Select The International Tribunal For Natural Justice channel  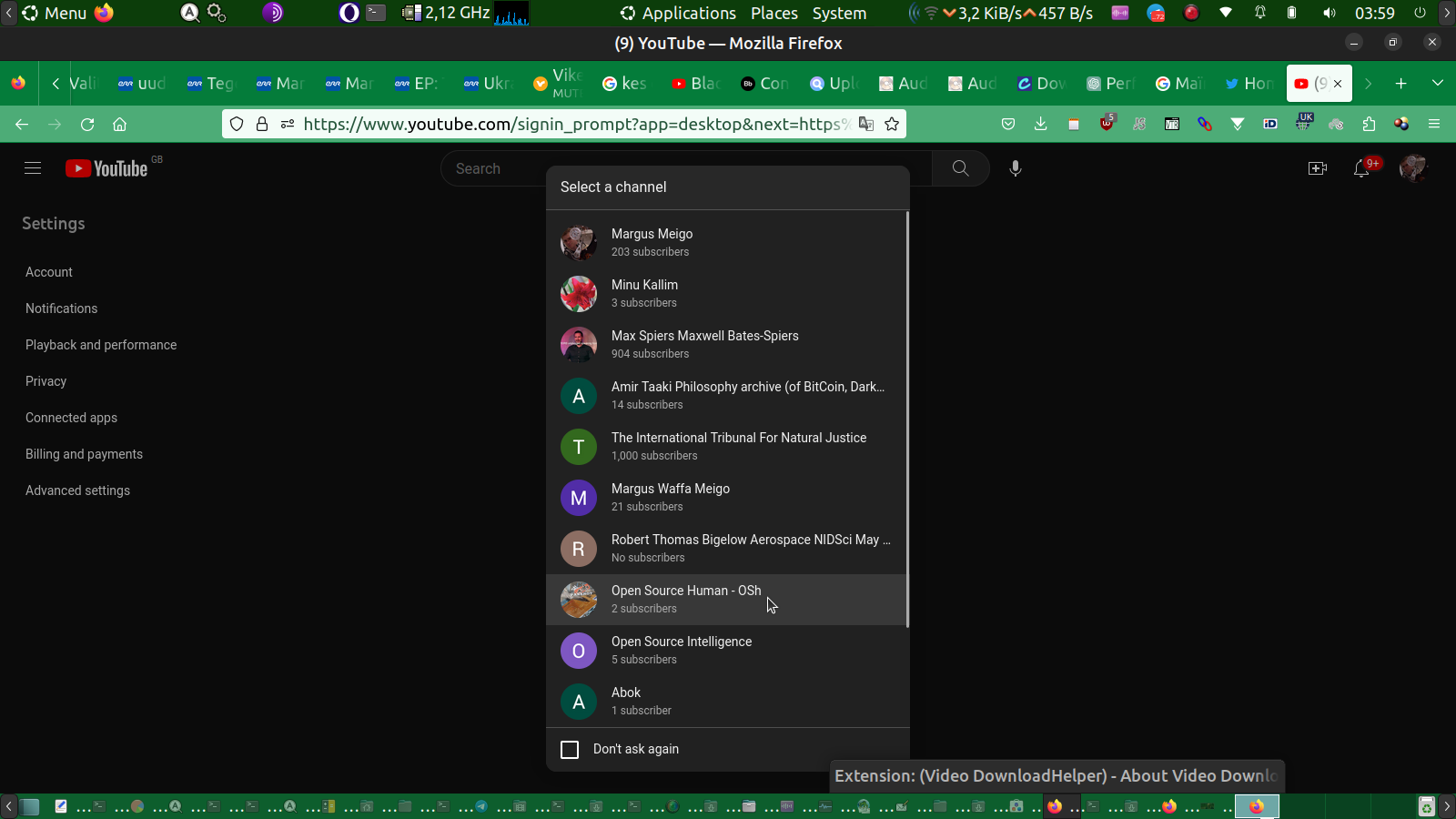coord(726,447)
